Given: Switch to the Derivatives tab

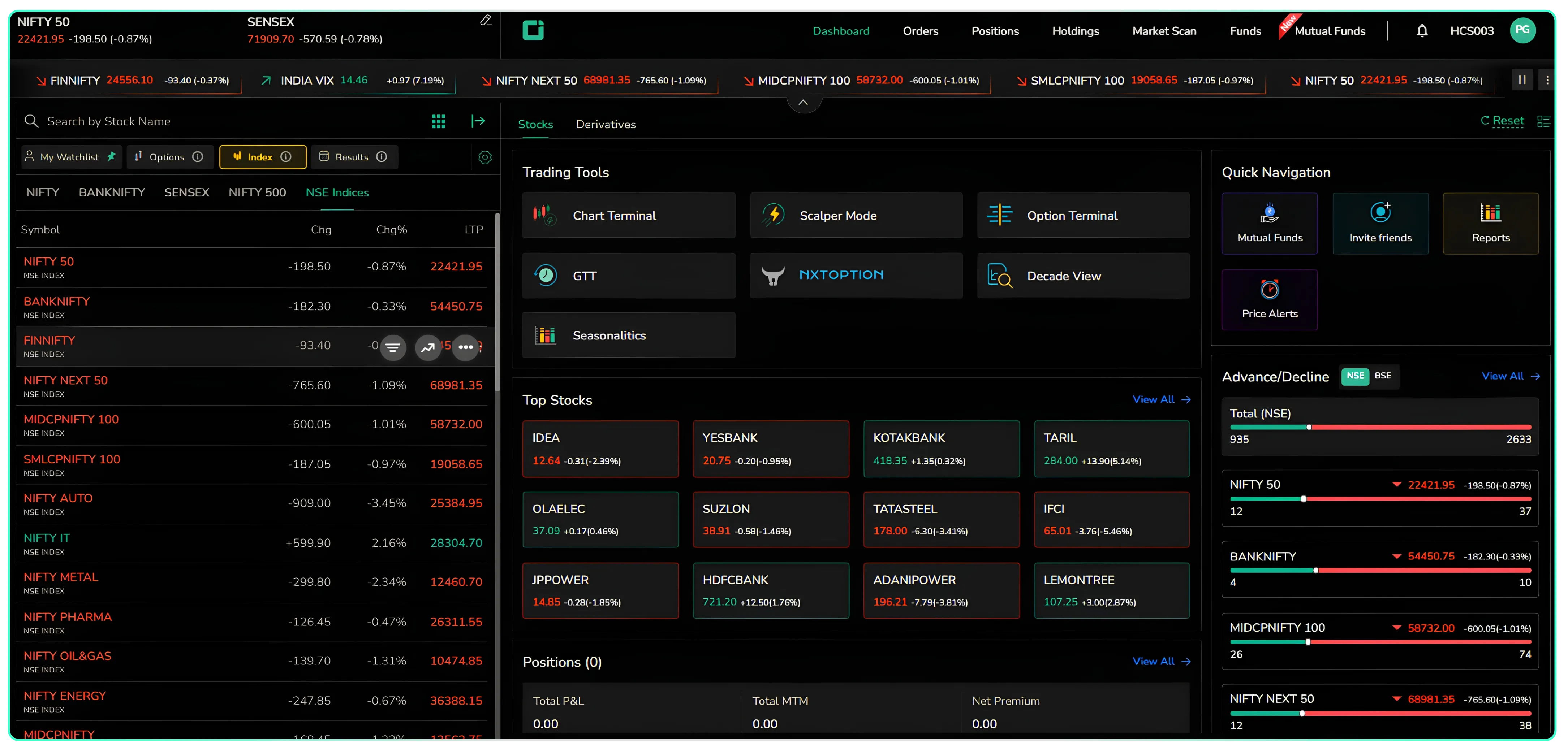Looking at the screenshot, I should tap(606, 124).
